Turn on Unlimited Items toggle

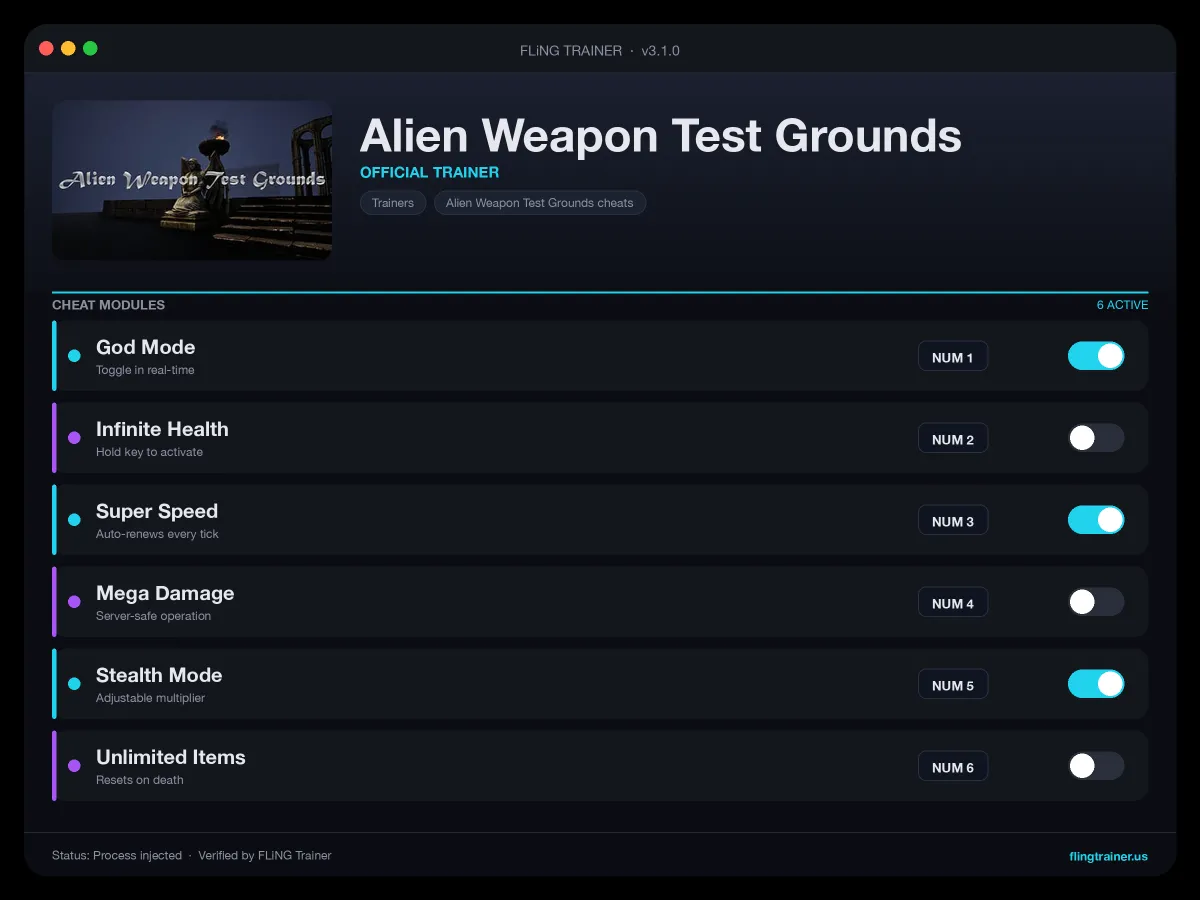[x=1096, y=766]
